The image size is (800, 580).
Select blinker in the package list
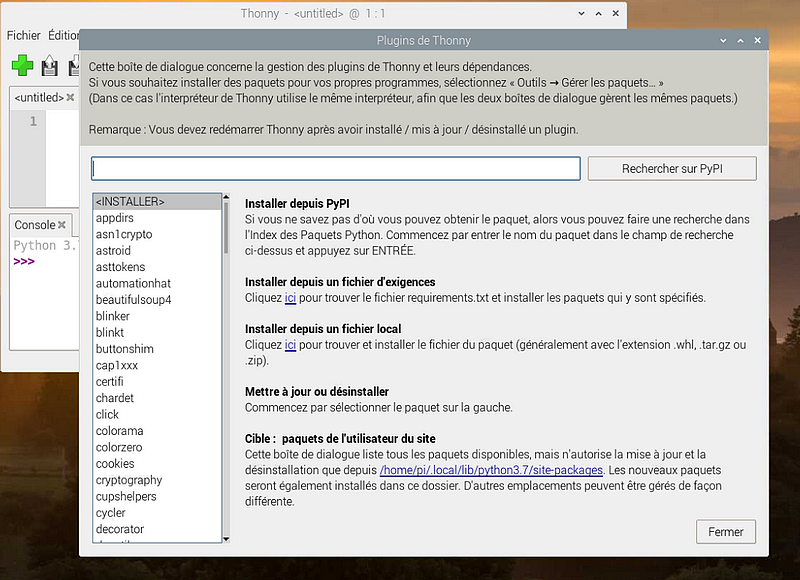pos(157,316)
